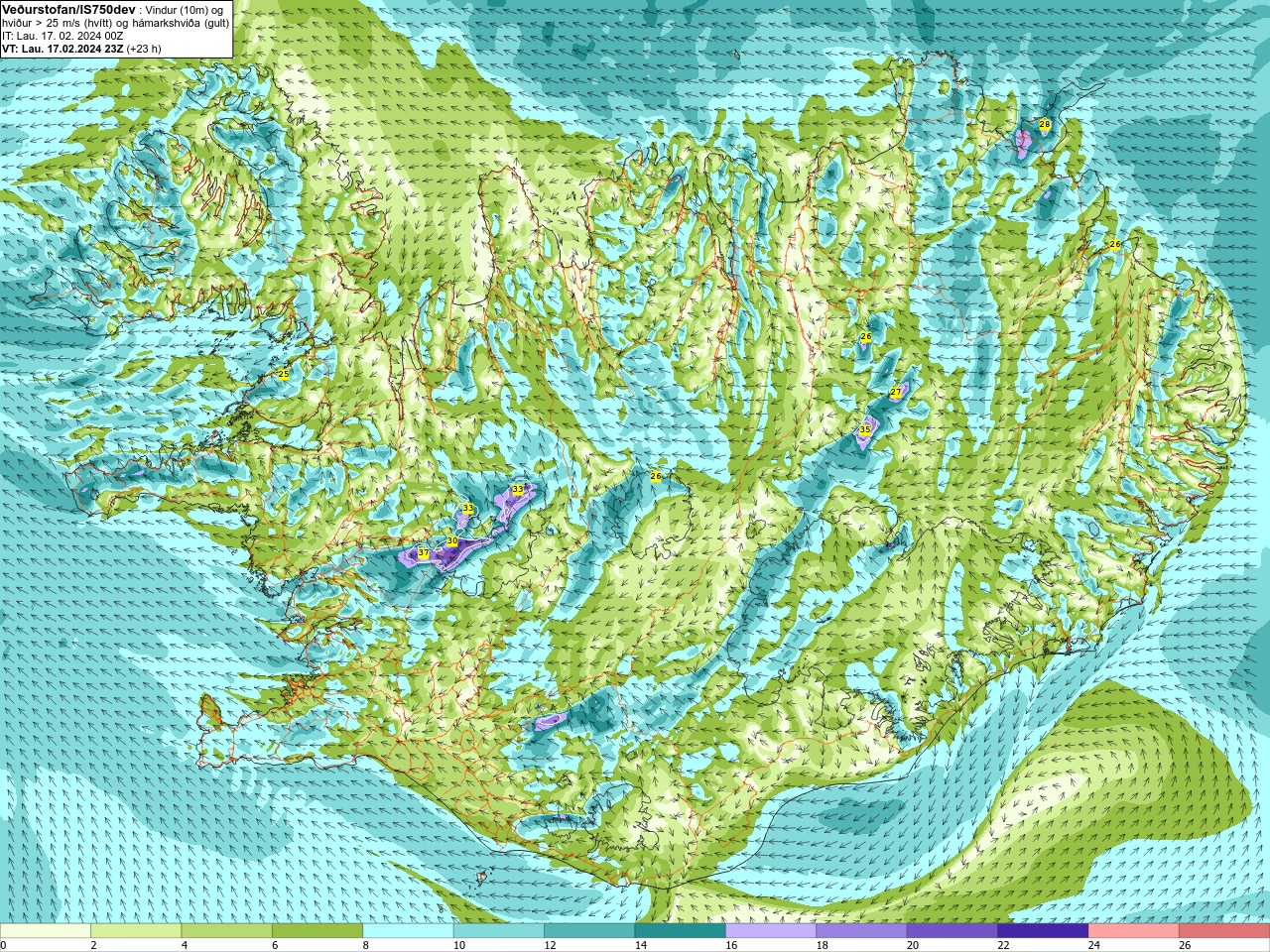Click the 12–14 m/s teal legend swatch
The width and height of the screenshot is (1270, 952).
coord(589,931)
